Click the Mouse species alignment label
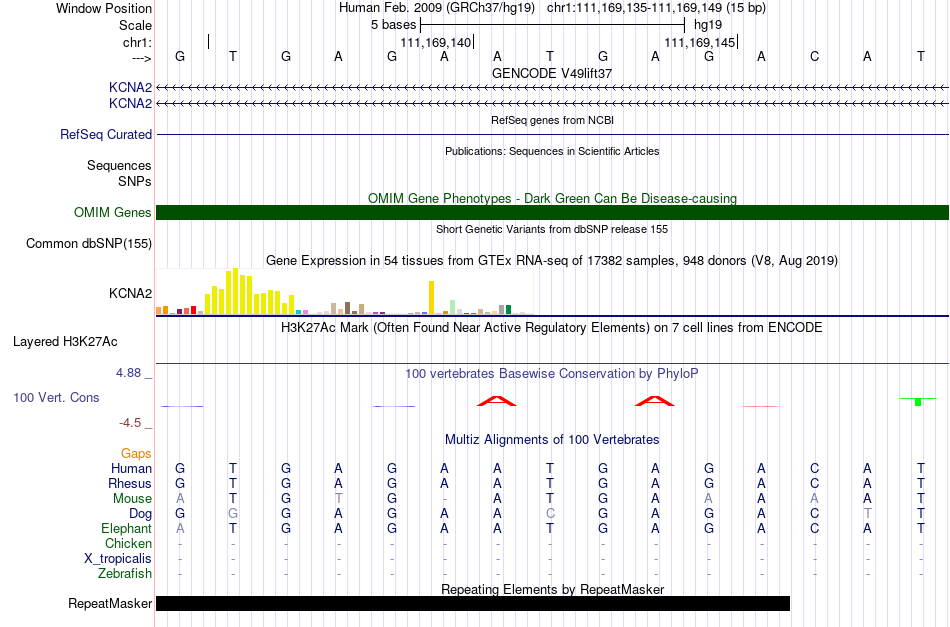Viewport: 950px width, 627px height. [x=132, y=499]
